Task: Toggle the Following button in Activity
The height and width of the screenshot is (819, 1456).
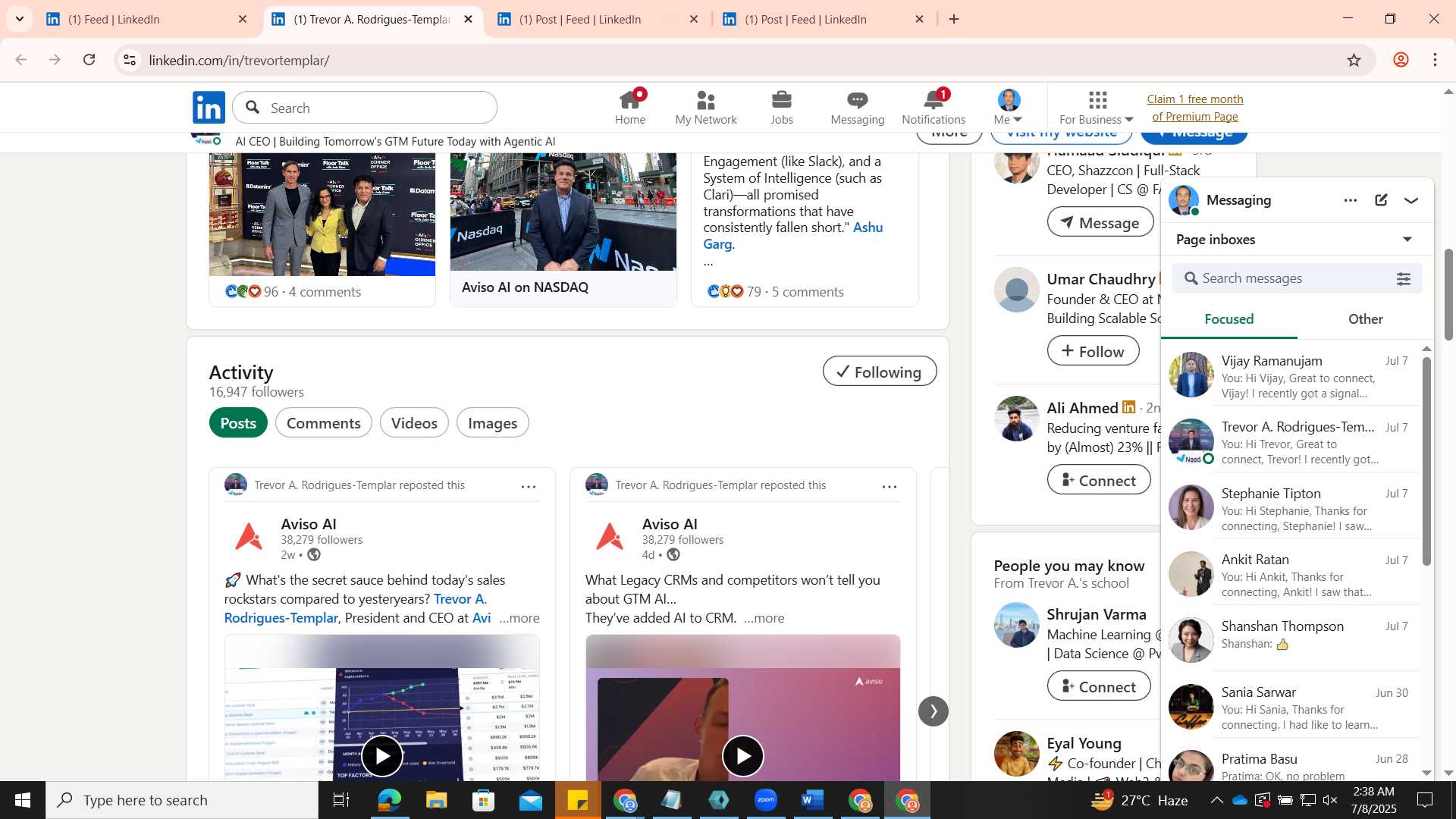Action: coord(880,372)
